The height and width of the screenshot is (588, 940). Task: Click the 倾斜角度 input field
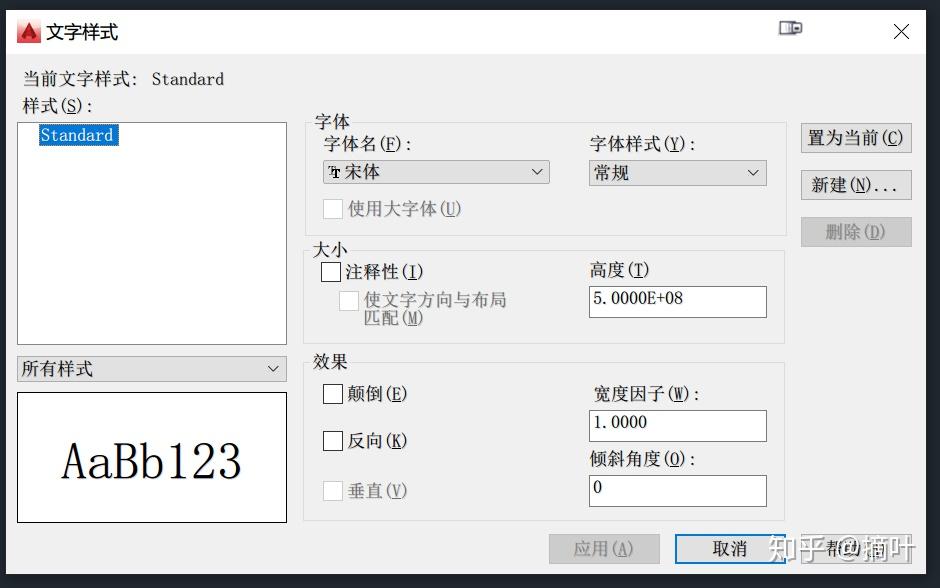click(677, 491)
